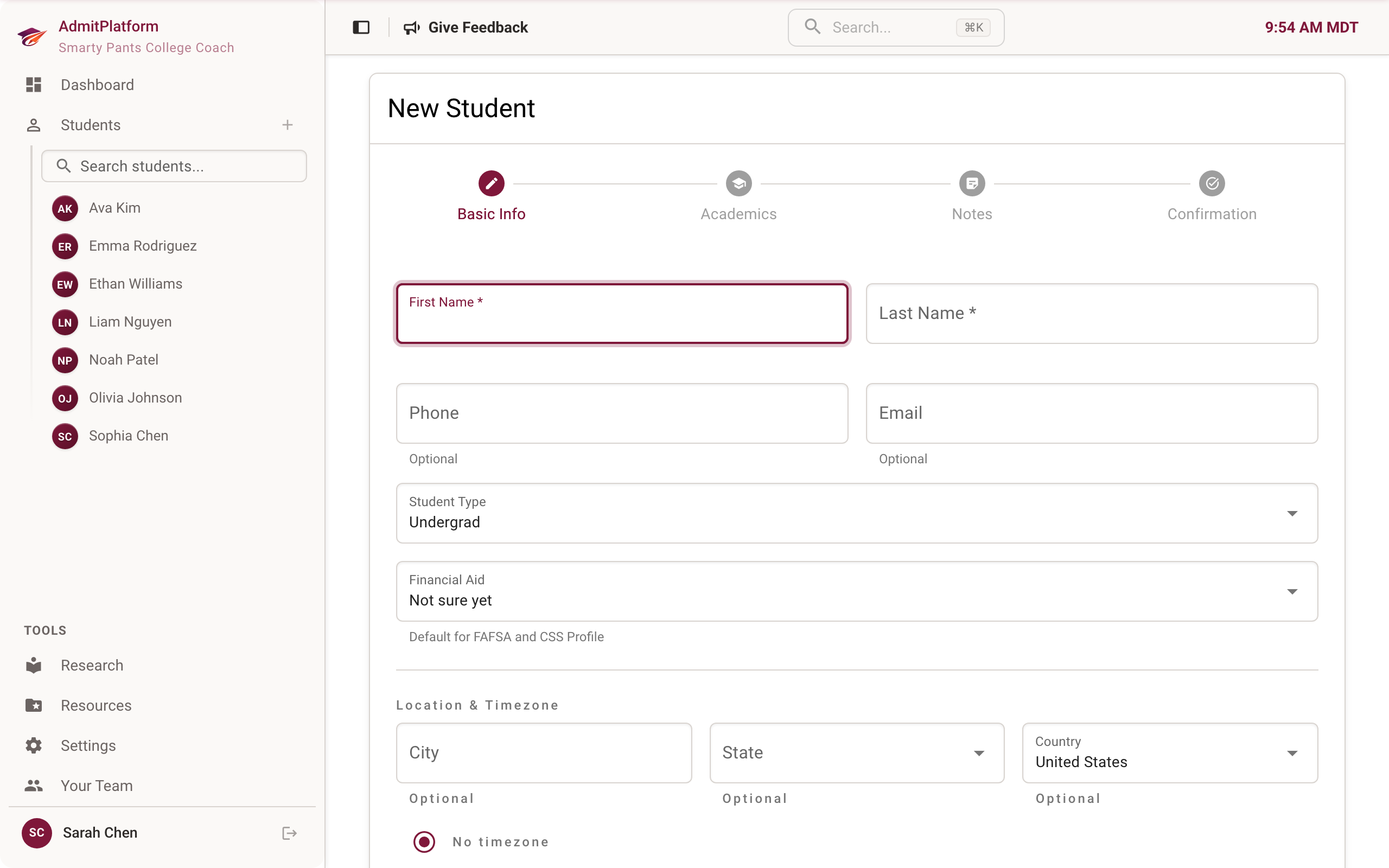Click the Give Feedback button
Image resolution: width=1389 pixels, height=868 pixels.
(x=466, y=27)
